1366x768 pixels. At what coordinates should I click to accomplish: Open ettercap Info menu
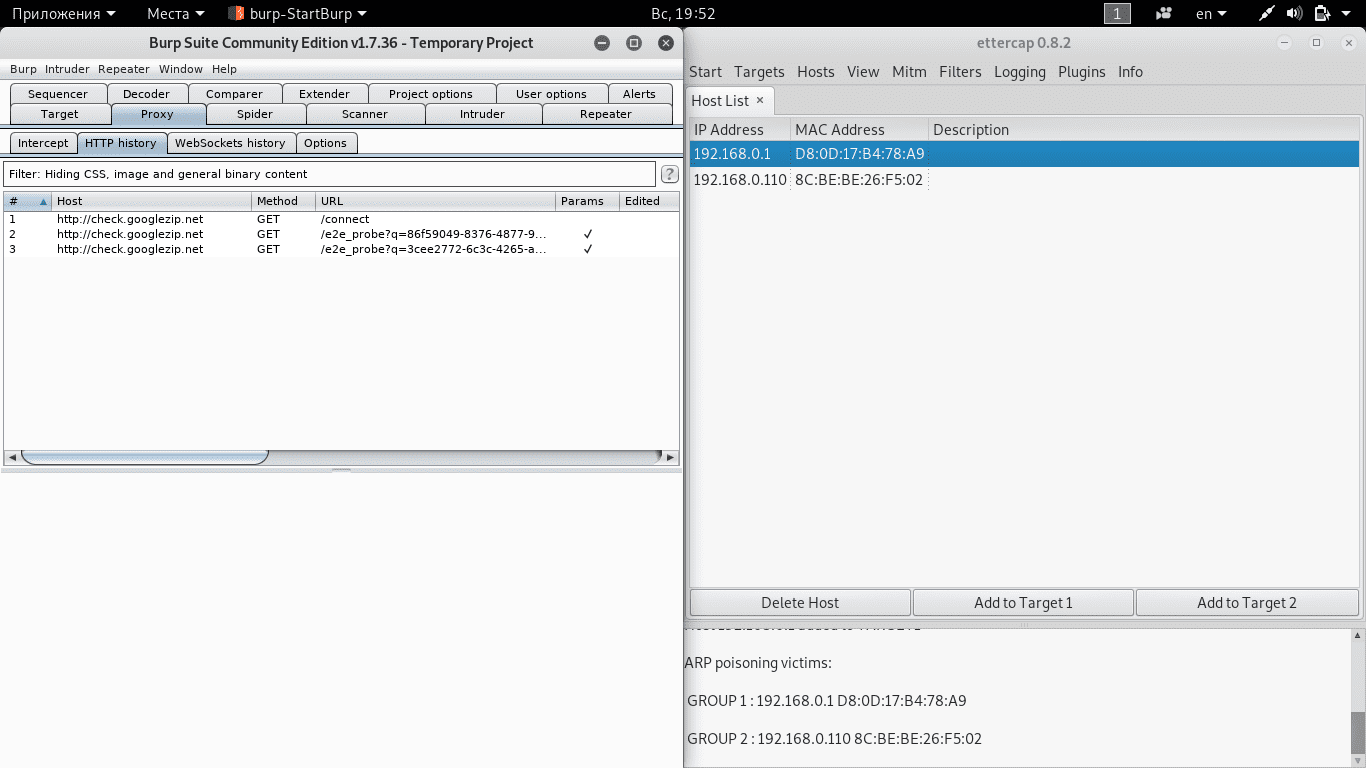pos(1130,72)
